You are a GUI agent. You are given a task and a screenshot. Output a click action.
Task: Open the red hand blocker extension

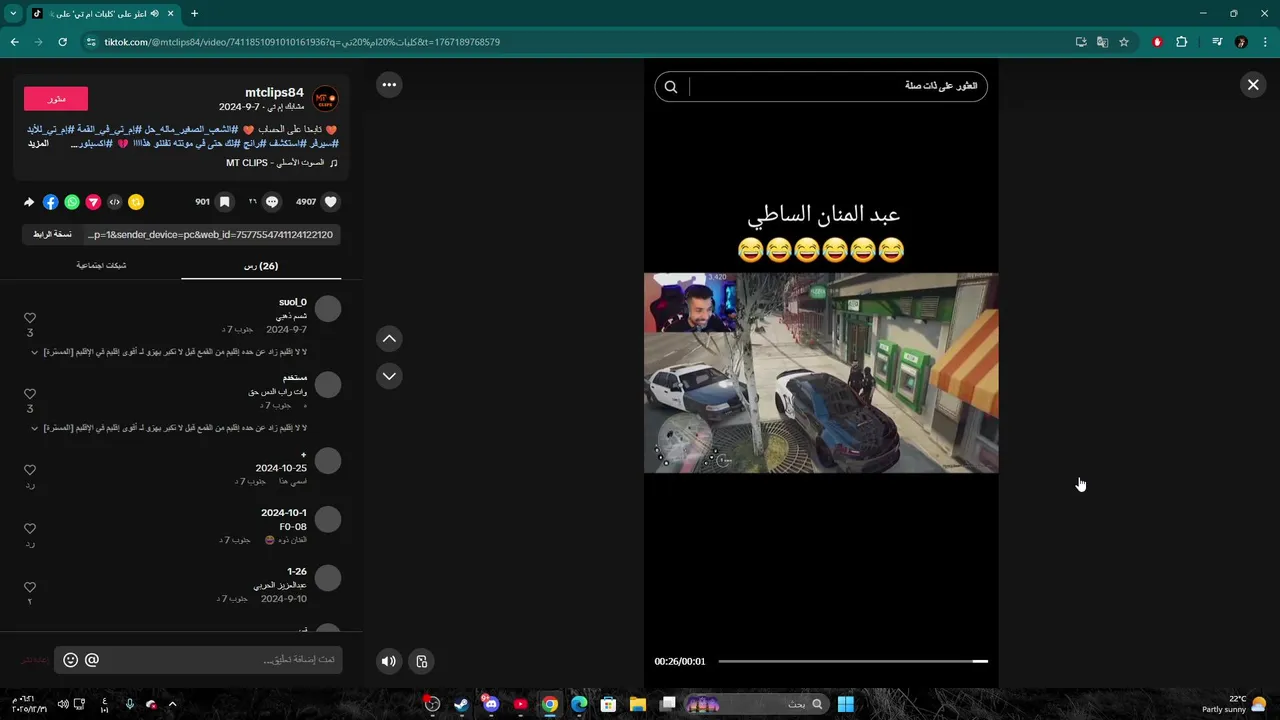click(x=1158, y=42)
